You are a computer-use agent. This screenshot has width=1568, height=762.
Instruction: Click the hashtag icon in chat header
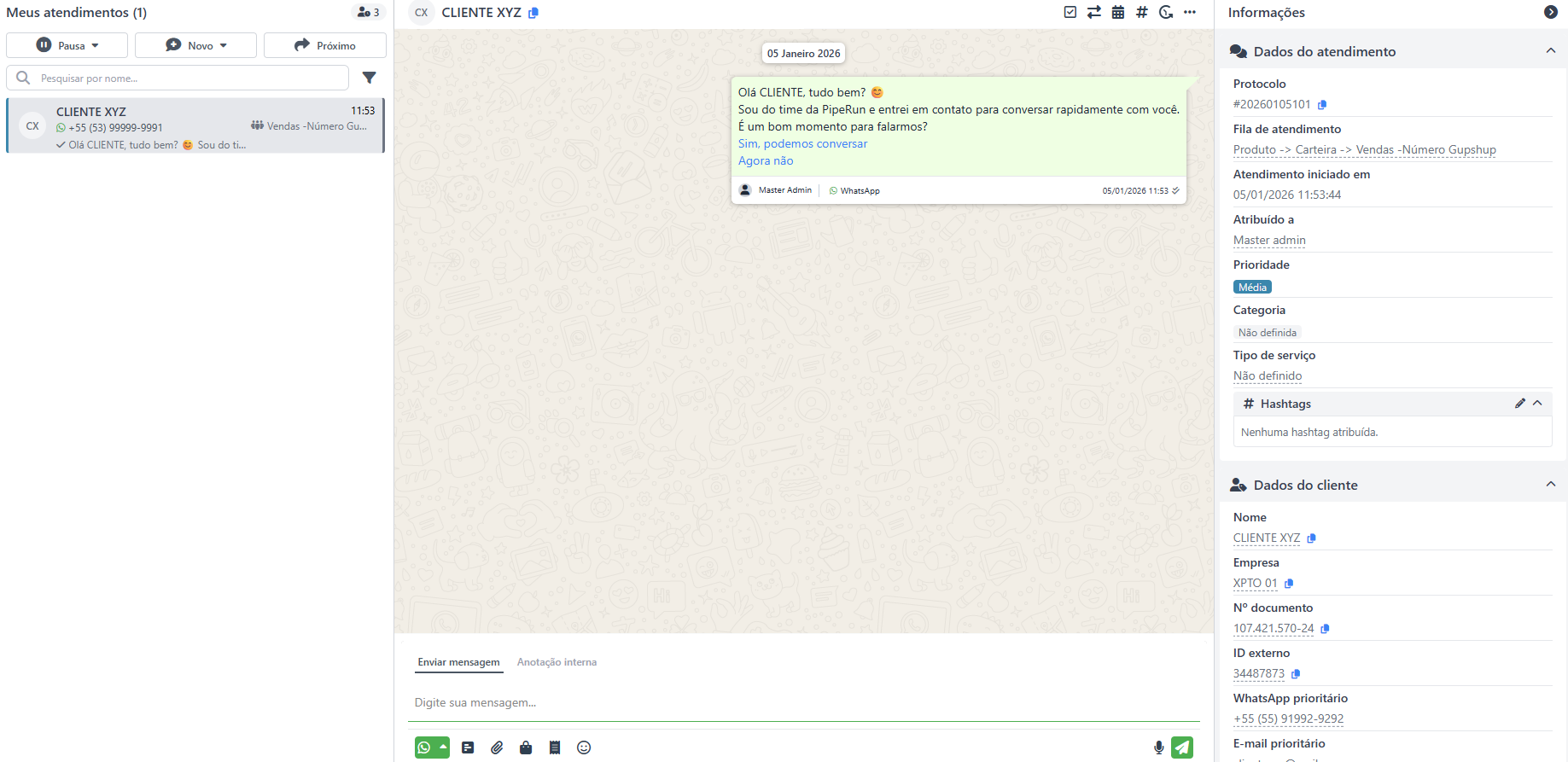pos(1141,12)
